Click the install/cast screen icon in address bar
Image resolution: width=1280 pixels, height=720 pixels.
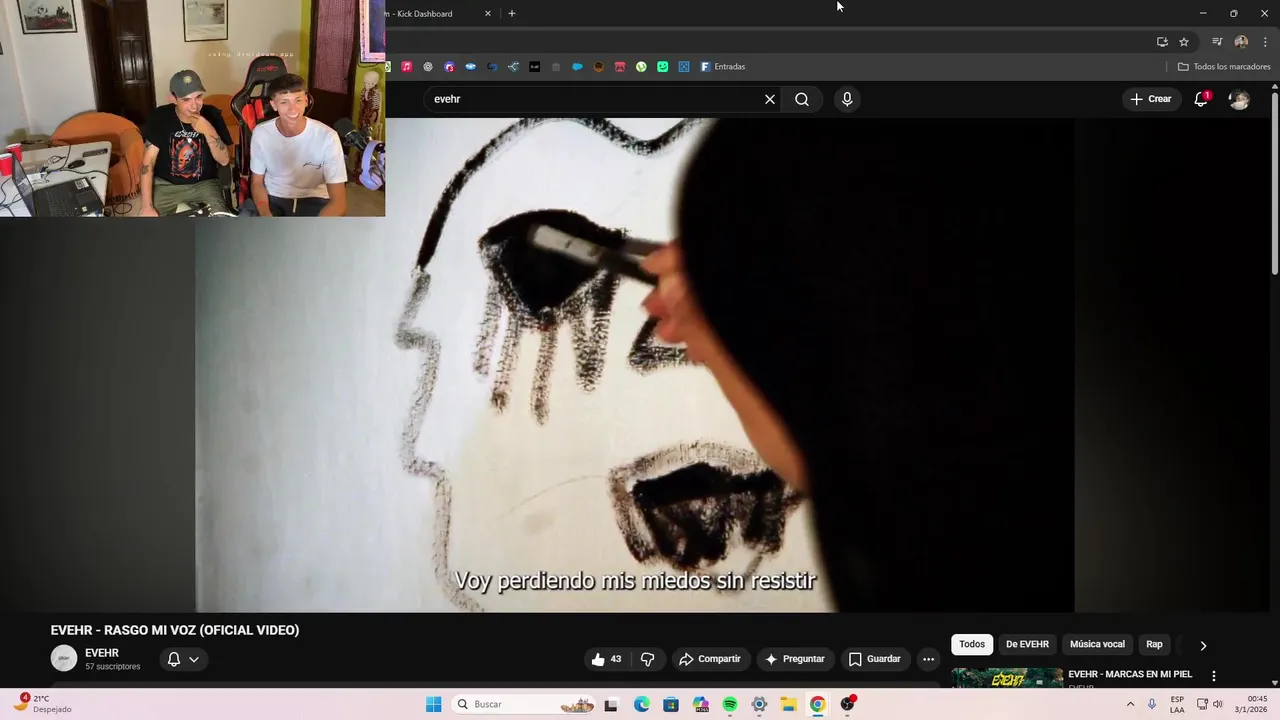pyautogui.click(x=1162, y=42)
